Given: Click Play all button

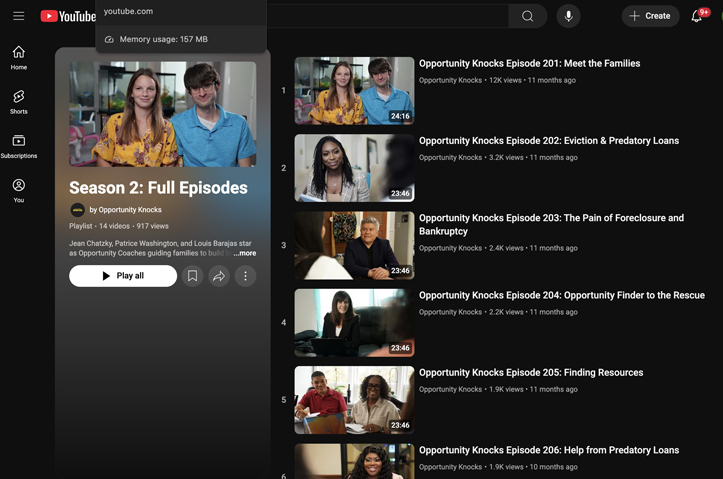Looking at the screenshot, I should (x=123, y=276).
